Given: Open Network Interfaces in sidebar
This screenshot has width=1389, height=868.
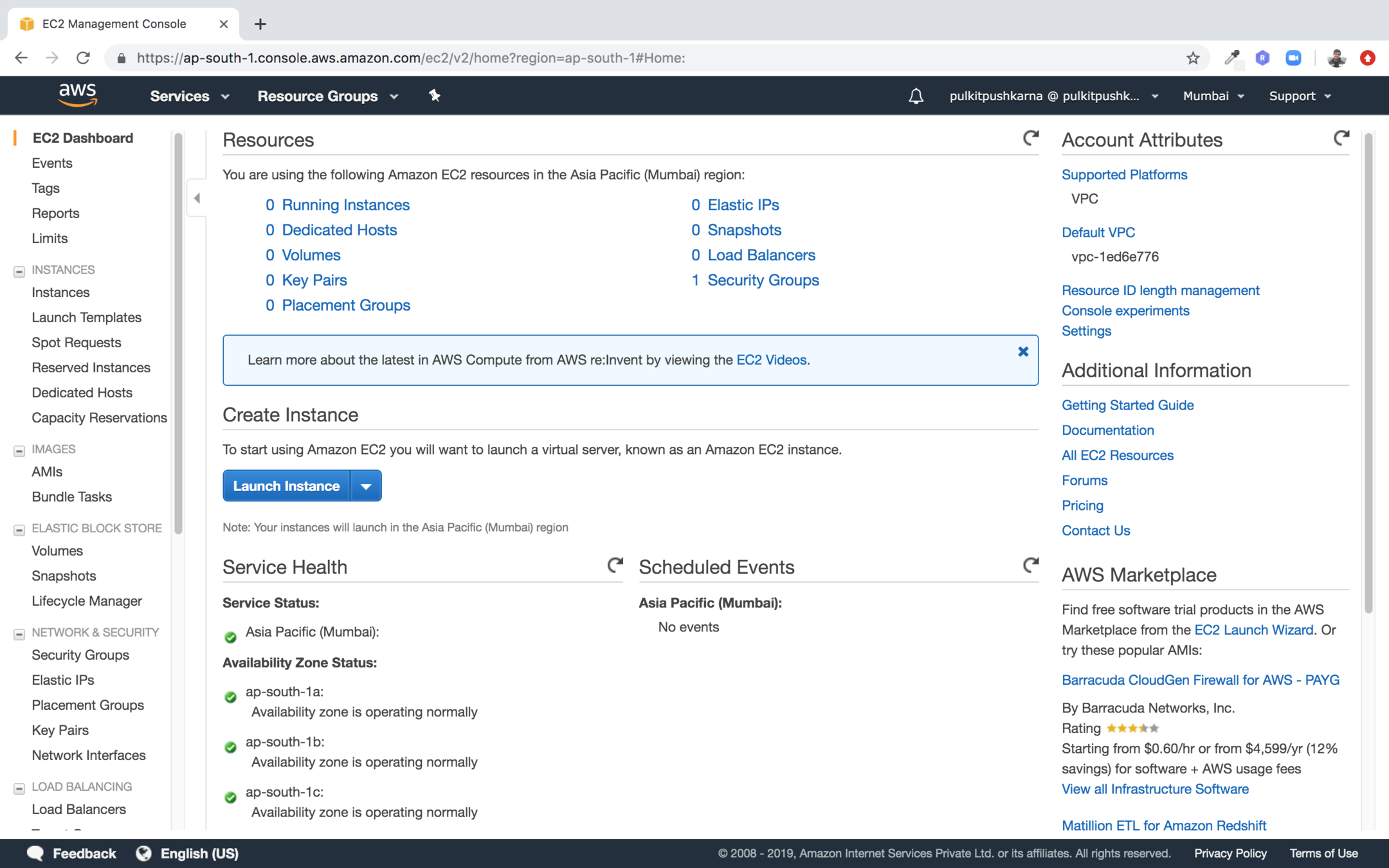Looking at the screenshot, I should tap(89, 755).
